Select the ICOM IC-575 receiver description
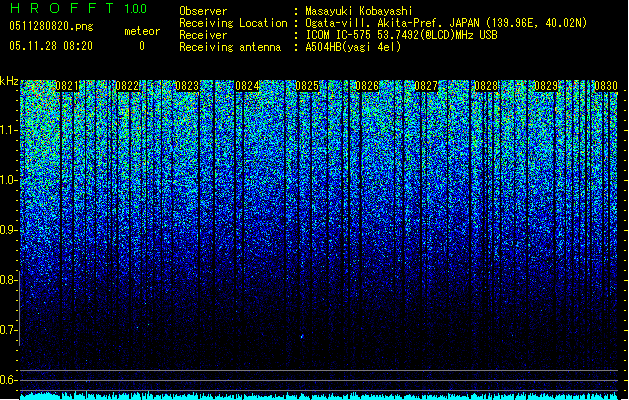 click(x=401, y=35)
